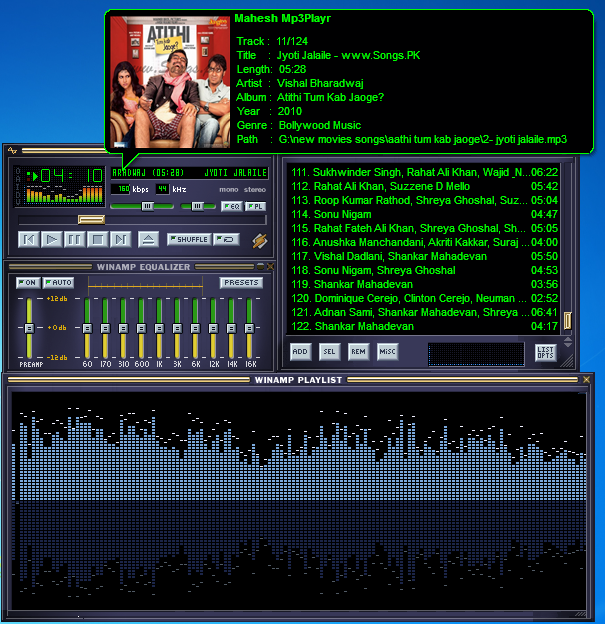This screenshot has width=607, height=625.
Task: Click the 16K band slider
Action: click(x=249, y=328)
